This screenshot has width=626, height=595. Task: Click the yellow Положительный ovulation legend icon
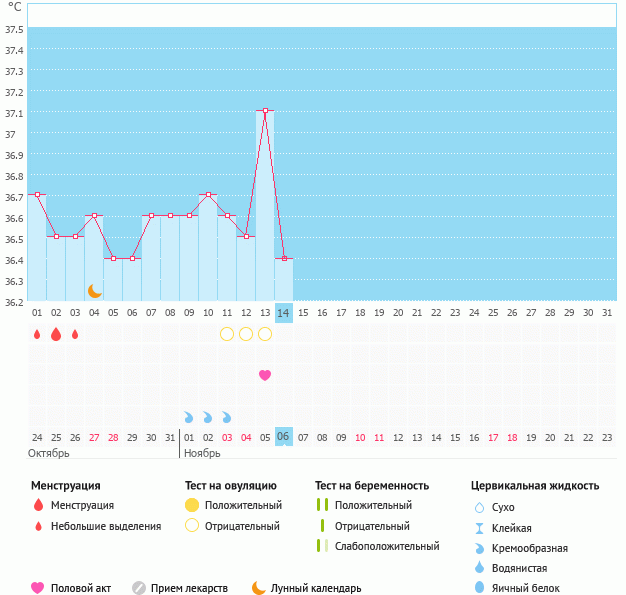192,505
